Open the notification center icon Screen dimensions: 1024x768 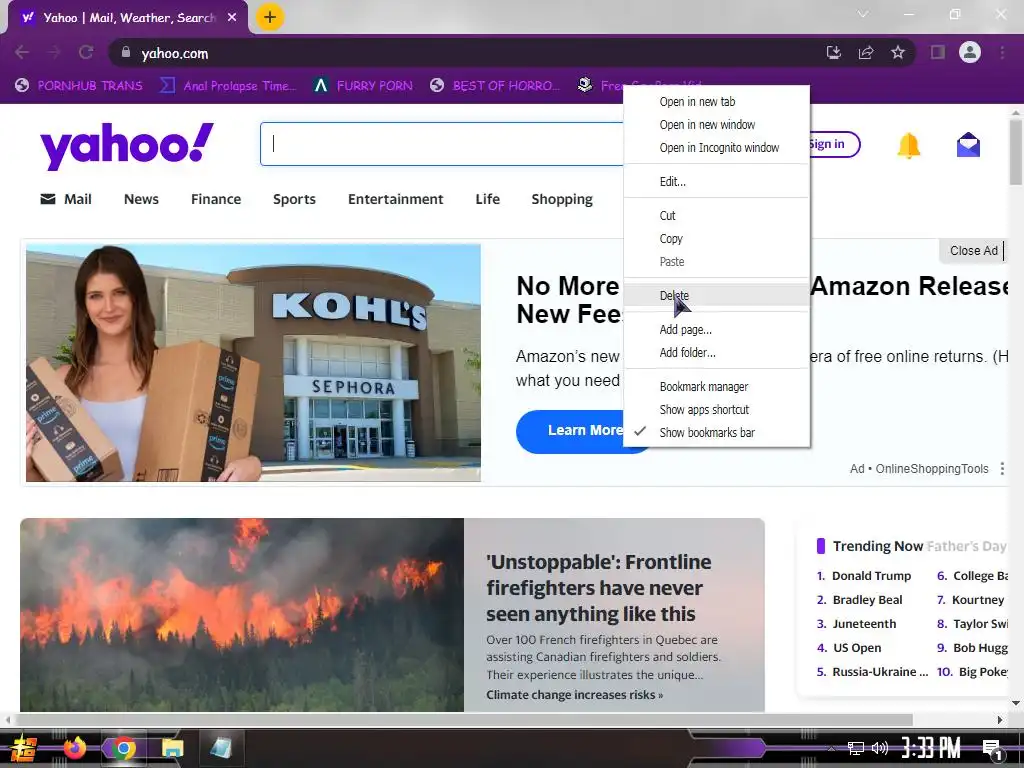click(x=993, y=749)
